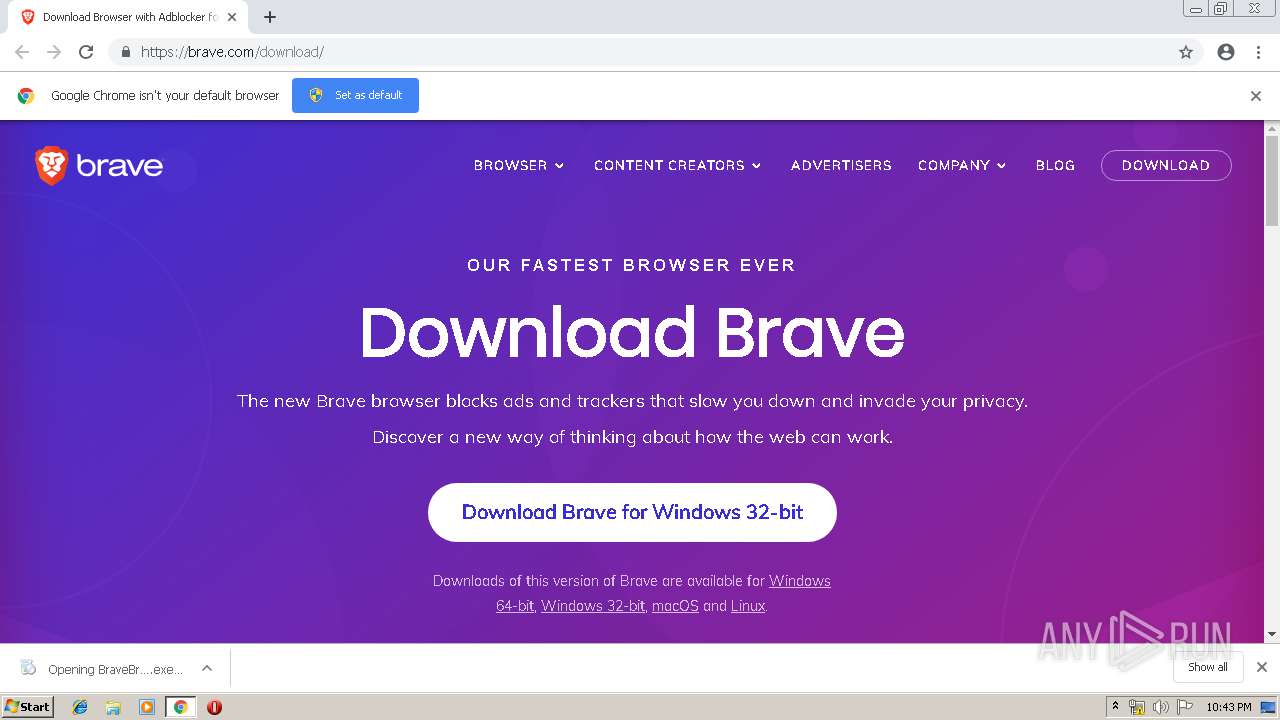This screenshot has width=1280, height=720.
Task: Click Show all downloads button
Action: pyautogui.click(x=1208, y=667)
